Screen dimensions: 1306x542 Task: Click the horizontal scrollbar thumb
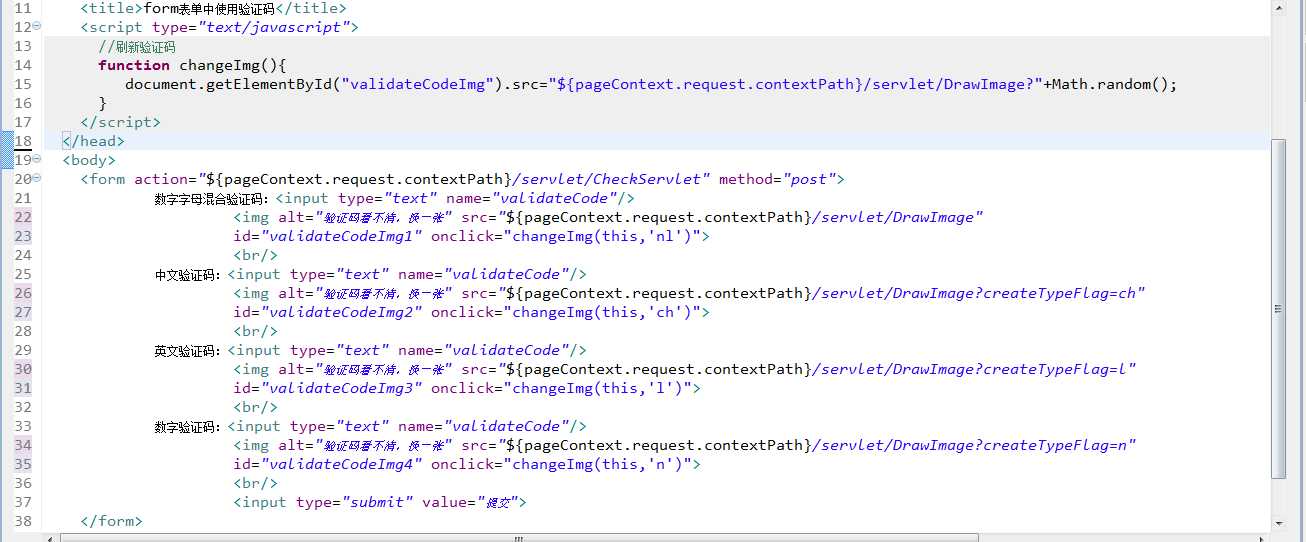(520, 537)
